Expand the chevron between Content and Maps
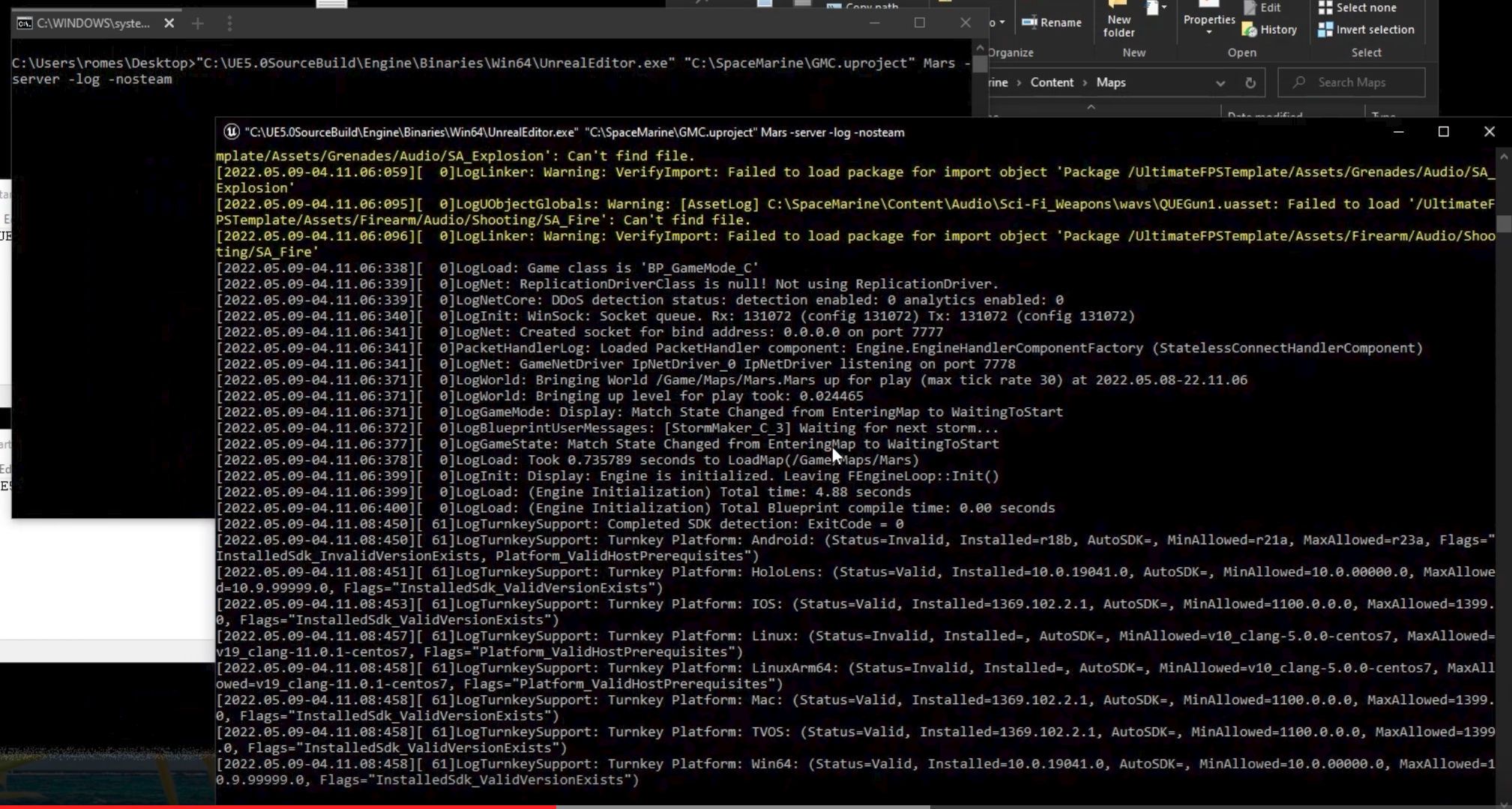The height and width of the screenshot is (809, 1512). (x=1085, y=82)
